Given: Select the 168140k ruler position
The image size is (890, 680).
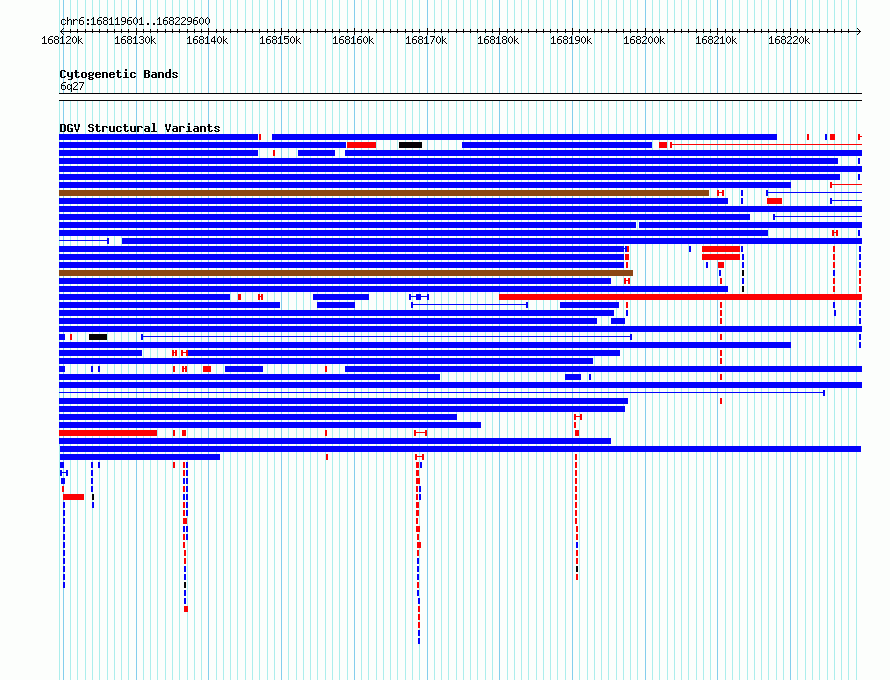Looking at the screenshot, I should [207, 40].
